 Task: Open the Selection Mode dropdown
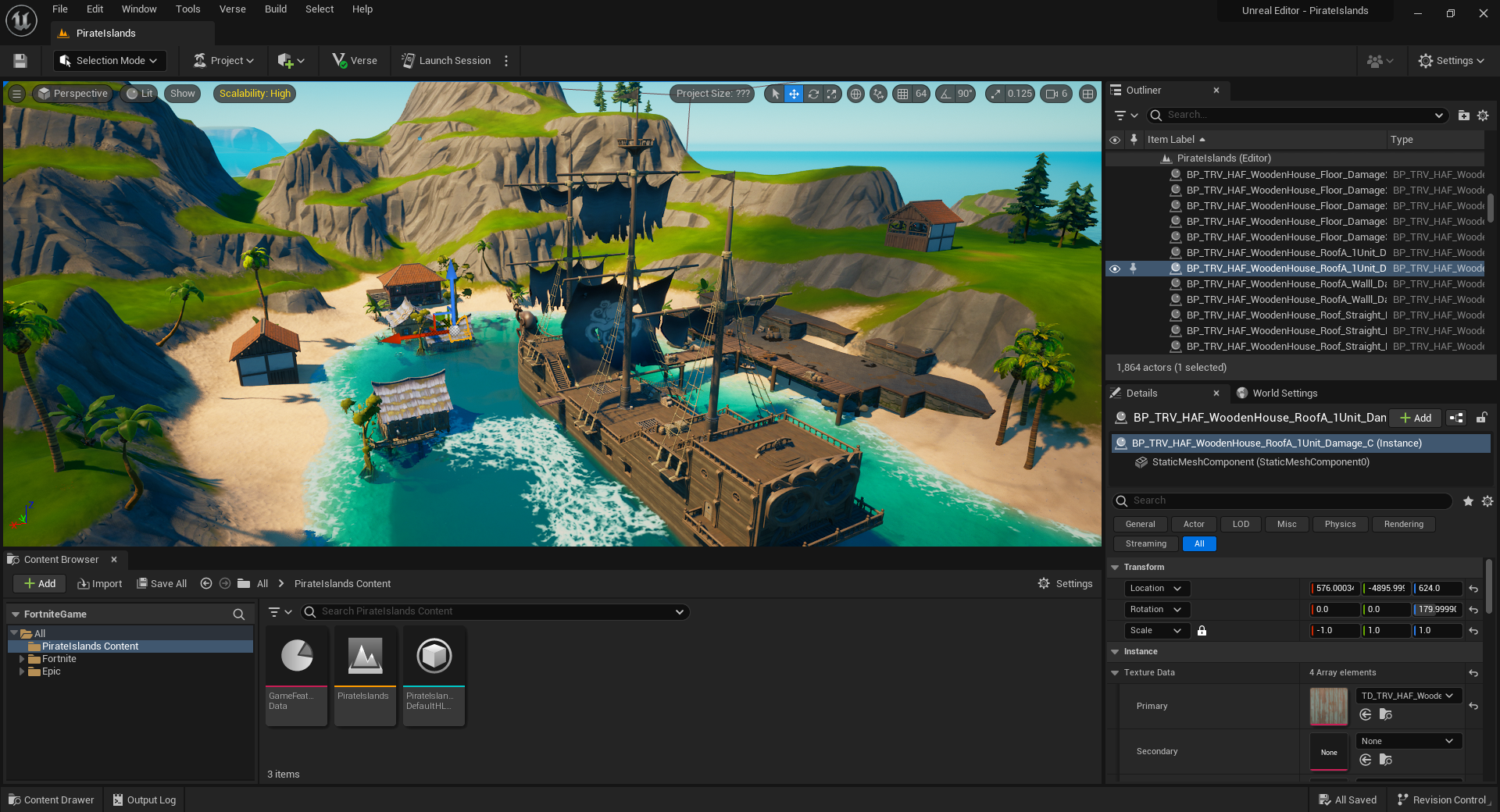tap(109, 61)
